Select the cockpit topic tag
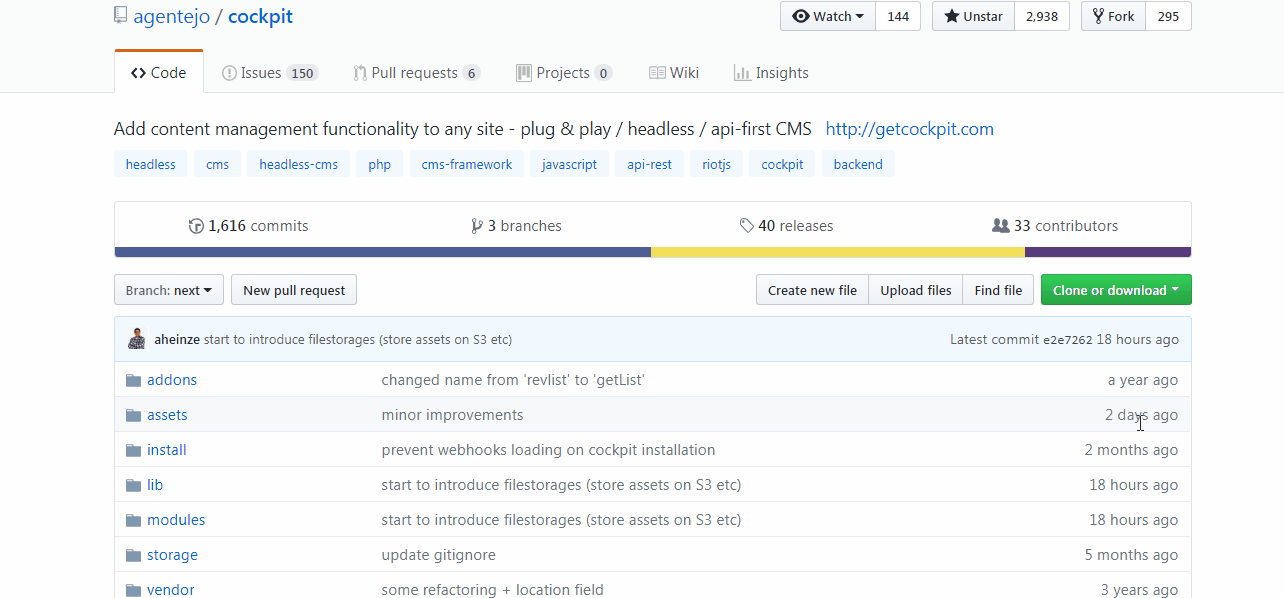 pos(783,164)
